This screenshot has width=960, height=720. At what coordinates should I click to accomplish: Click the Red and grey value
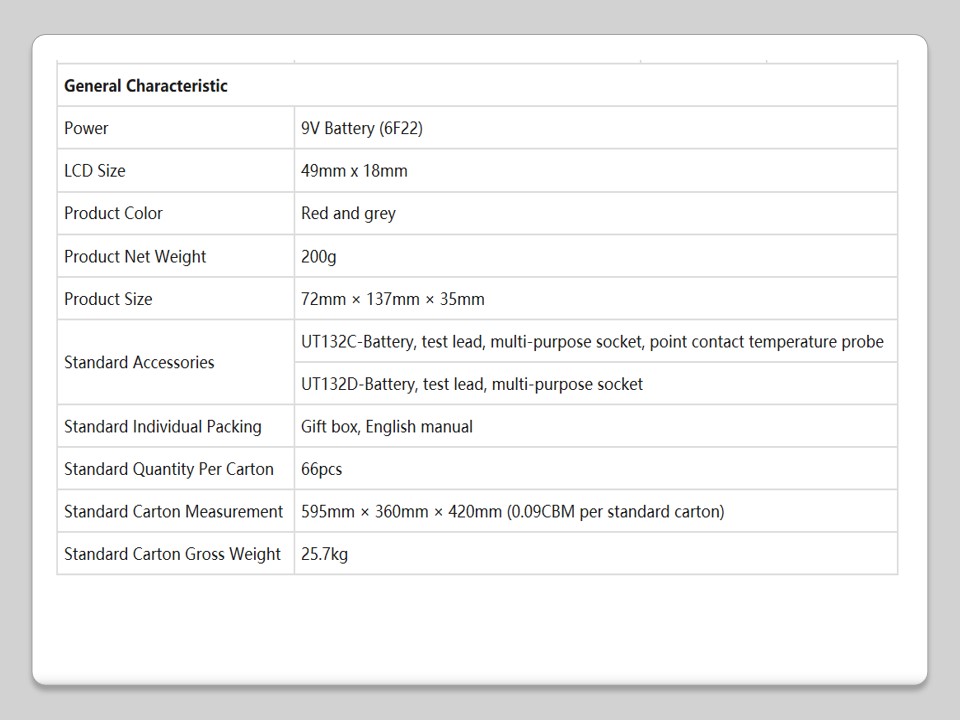348,213
